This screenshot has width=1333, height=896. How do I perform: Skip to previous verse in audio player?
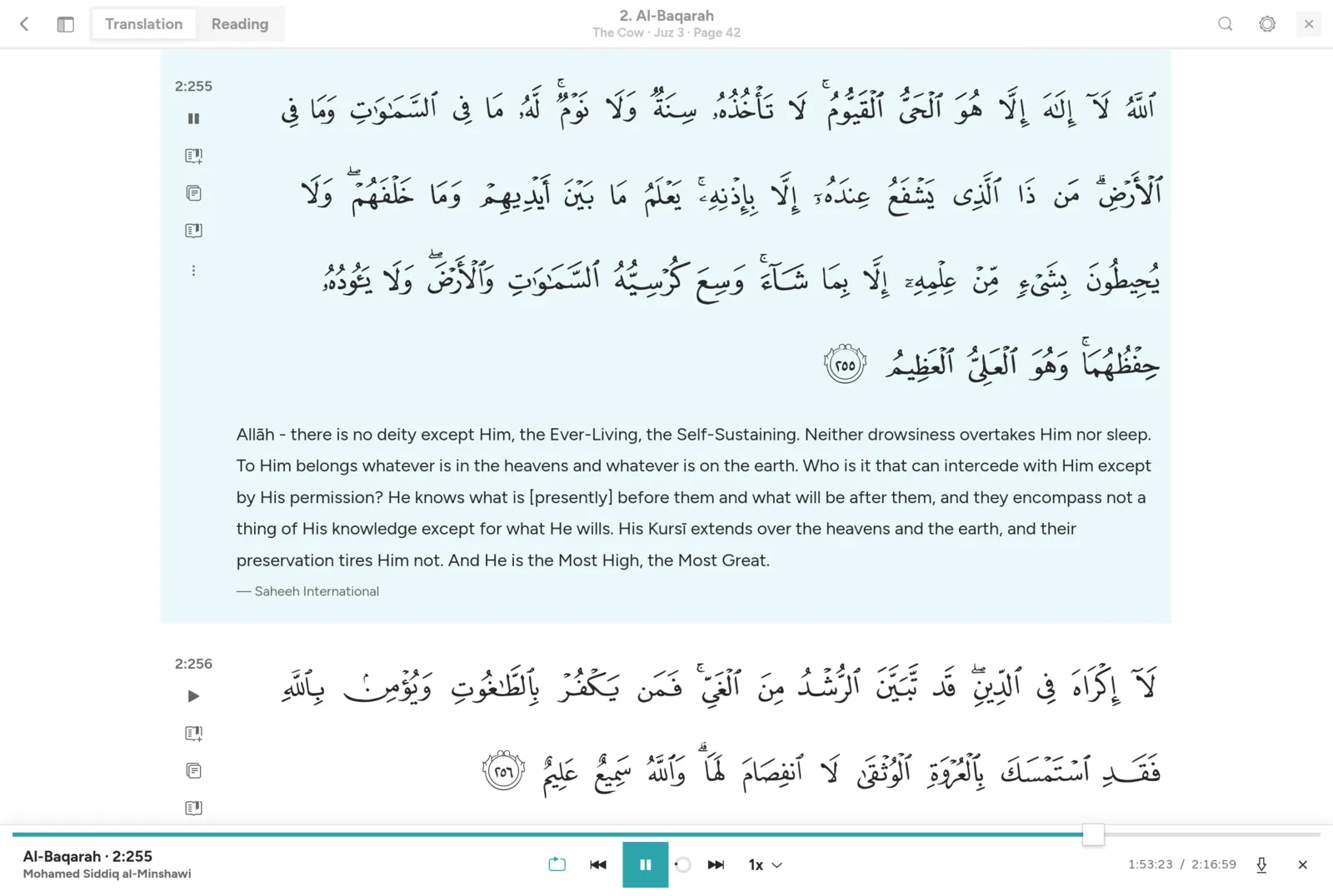598,864
